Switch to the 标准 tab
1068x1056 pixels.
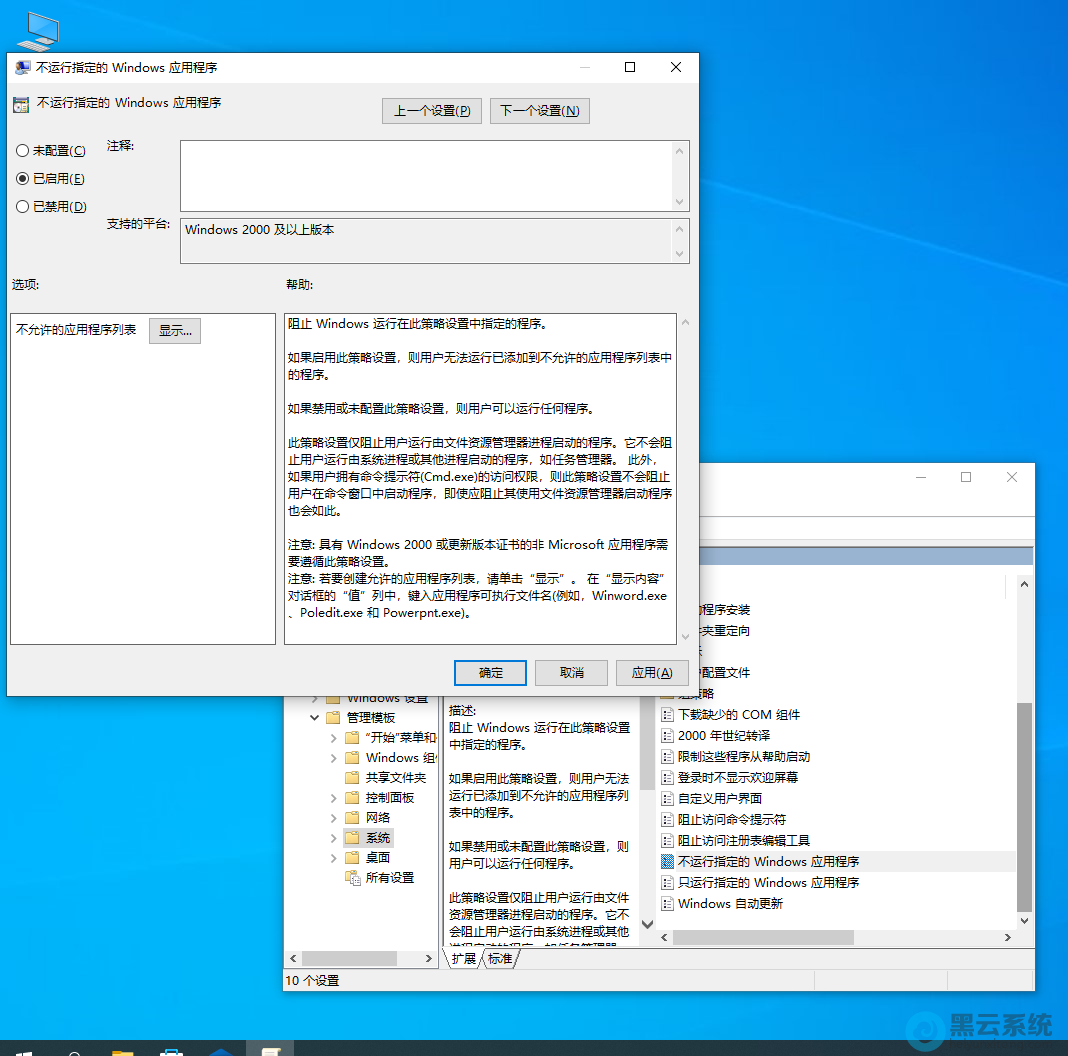(500, 958)
